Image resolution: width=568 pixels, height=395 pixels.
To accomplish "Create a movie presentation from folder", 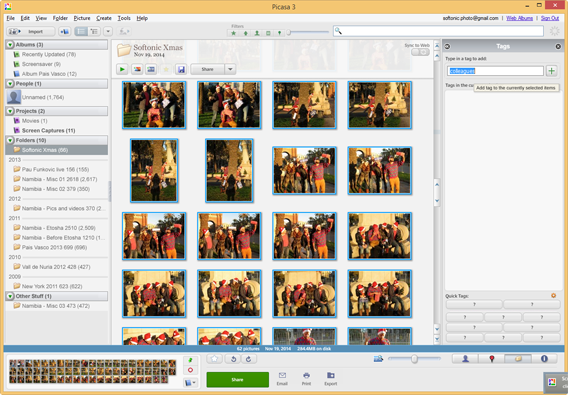I will click(x=151, y=69).
